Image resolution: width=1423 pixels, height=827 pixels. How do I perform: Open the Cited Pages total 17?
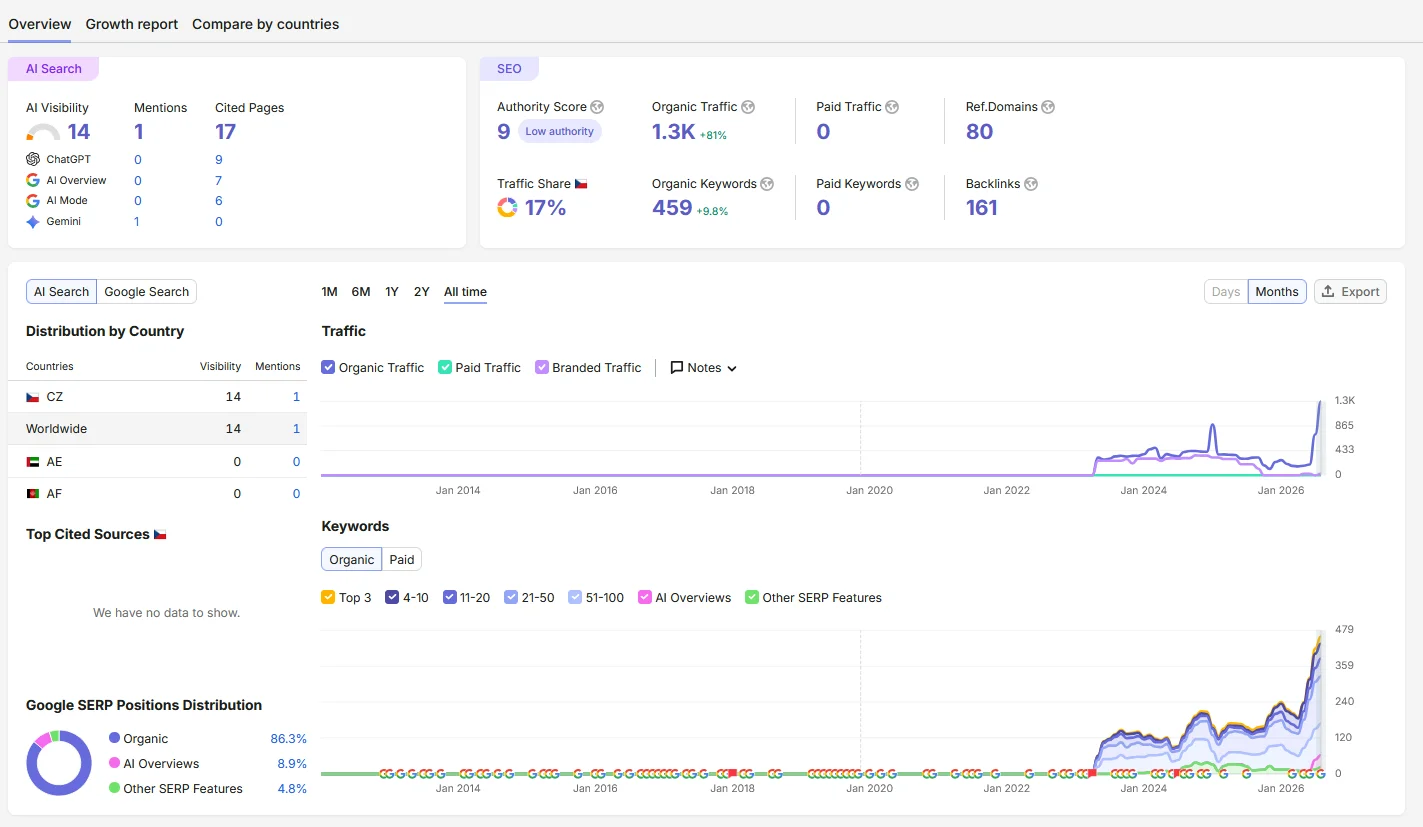tap(226, 132)
